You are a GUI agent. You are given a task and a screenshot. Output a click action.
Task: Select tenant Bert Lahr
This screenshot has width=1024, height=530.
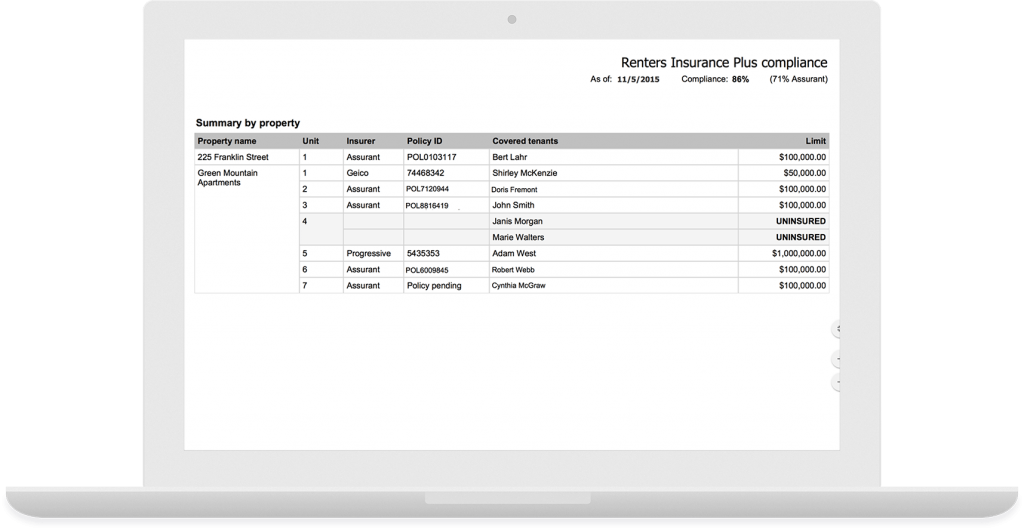pos(509,157)
